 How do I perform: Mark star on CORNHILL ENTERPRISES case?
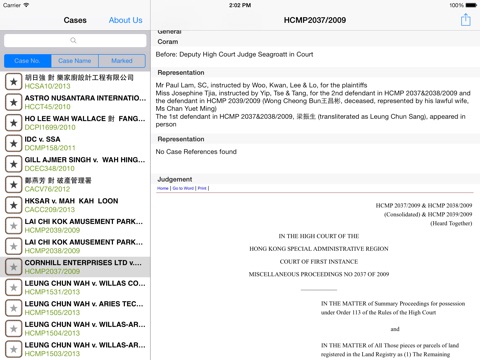(14, 267)
